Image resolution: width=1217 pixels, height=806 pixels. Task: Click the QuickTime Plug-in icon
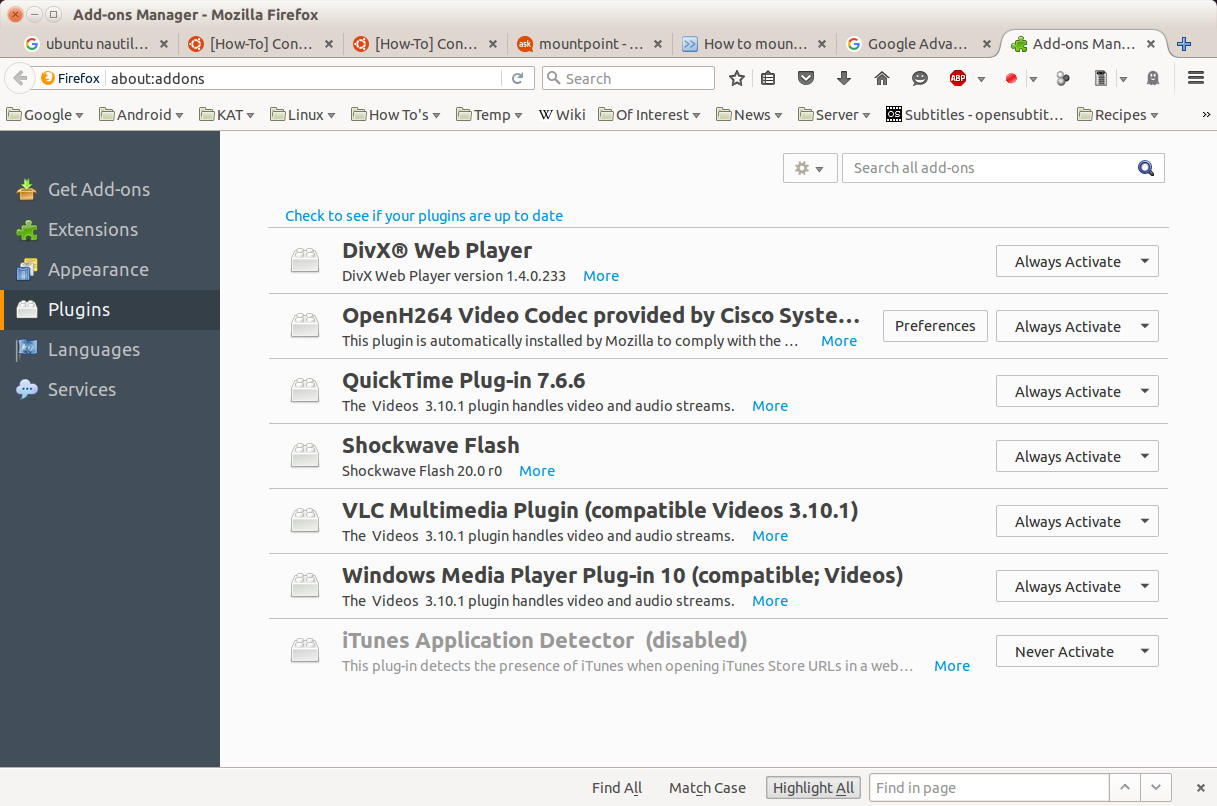[x=305, y=391]
